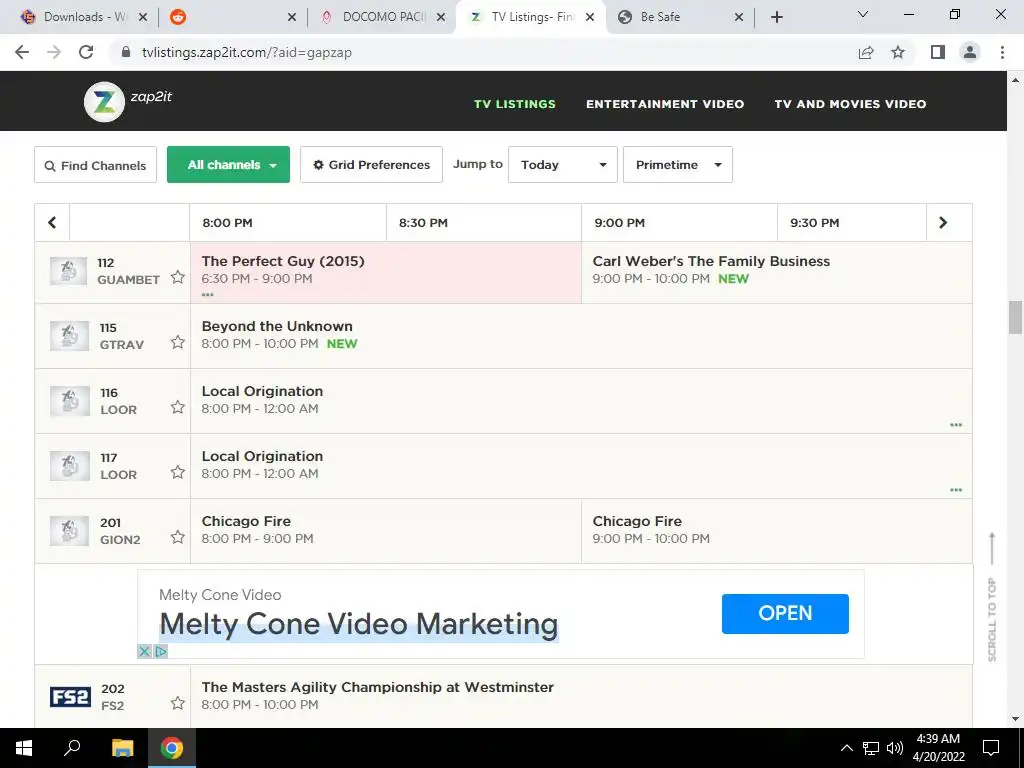
Task: Open Windows taskbar search
Action: point(72,748)
